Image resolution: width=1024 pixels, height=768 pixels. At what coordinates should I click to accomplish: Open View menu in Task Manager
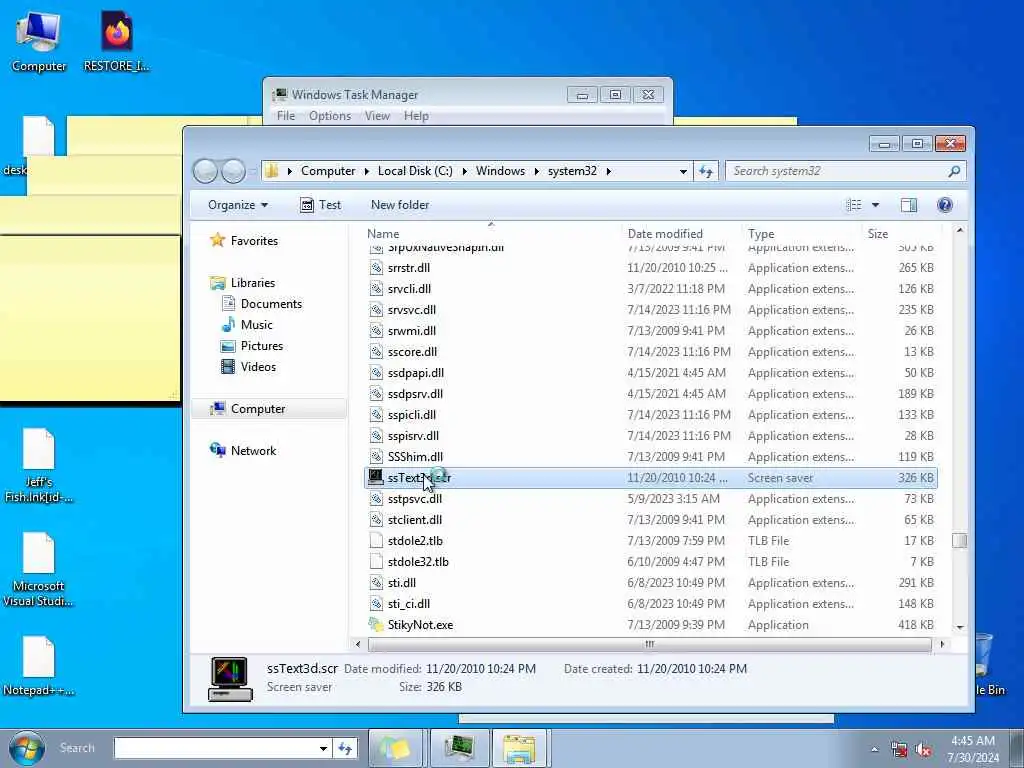(x=377, y=116)
